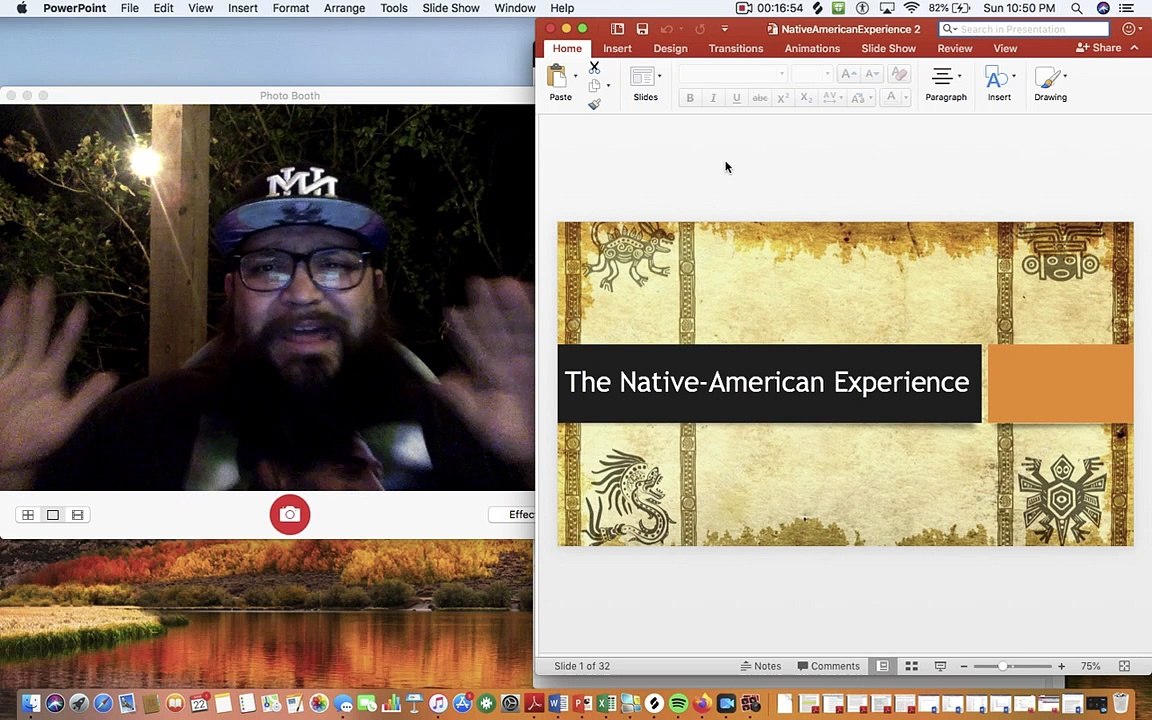
Task: Open the Design ribbon tab
Action: tap(670, 48)
